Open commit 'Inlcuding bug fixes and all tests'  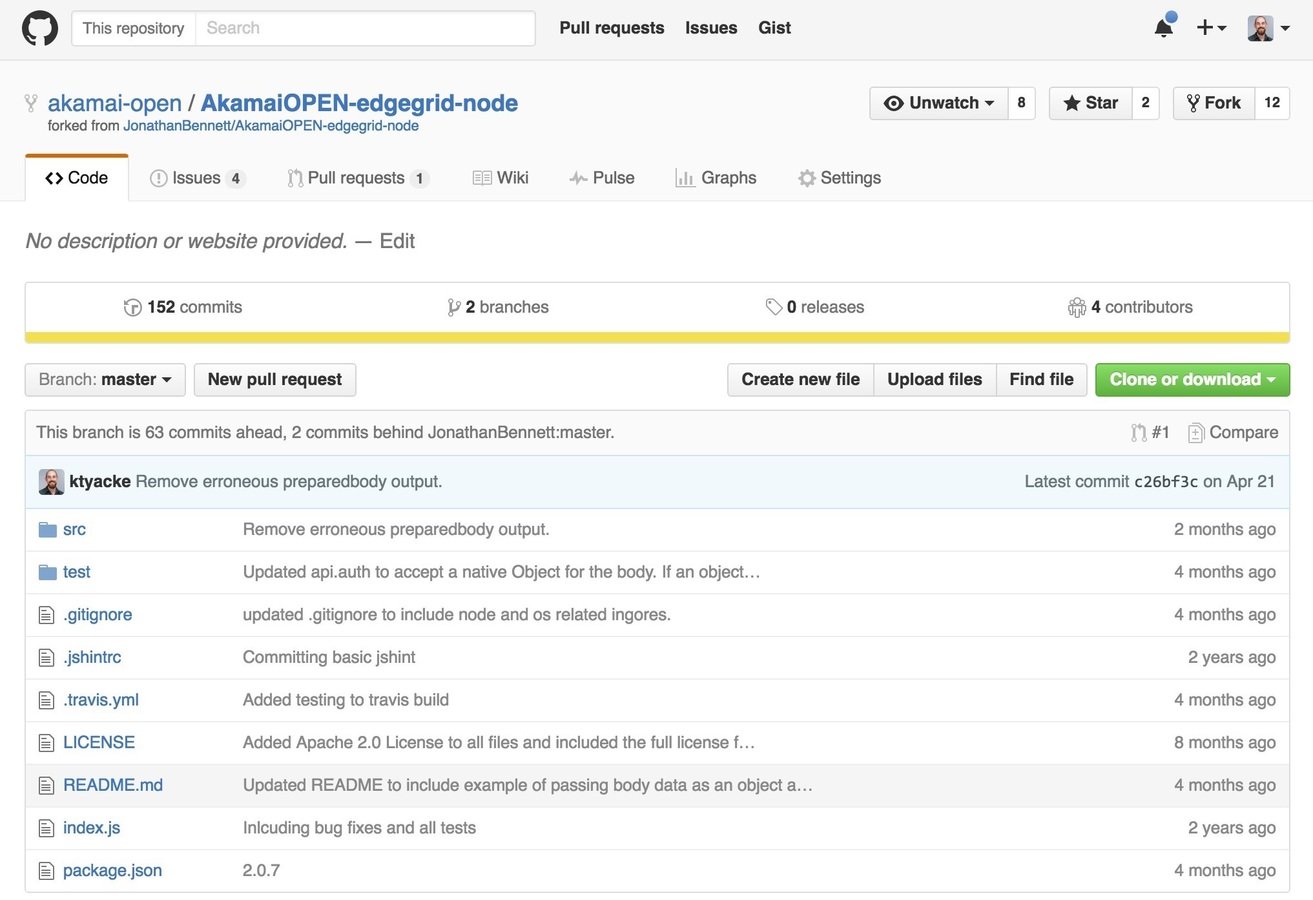360,828
